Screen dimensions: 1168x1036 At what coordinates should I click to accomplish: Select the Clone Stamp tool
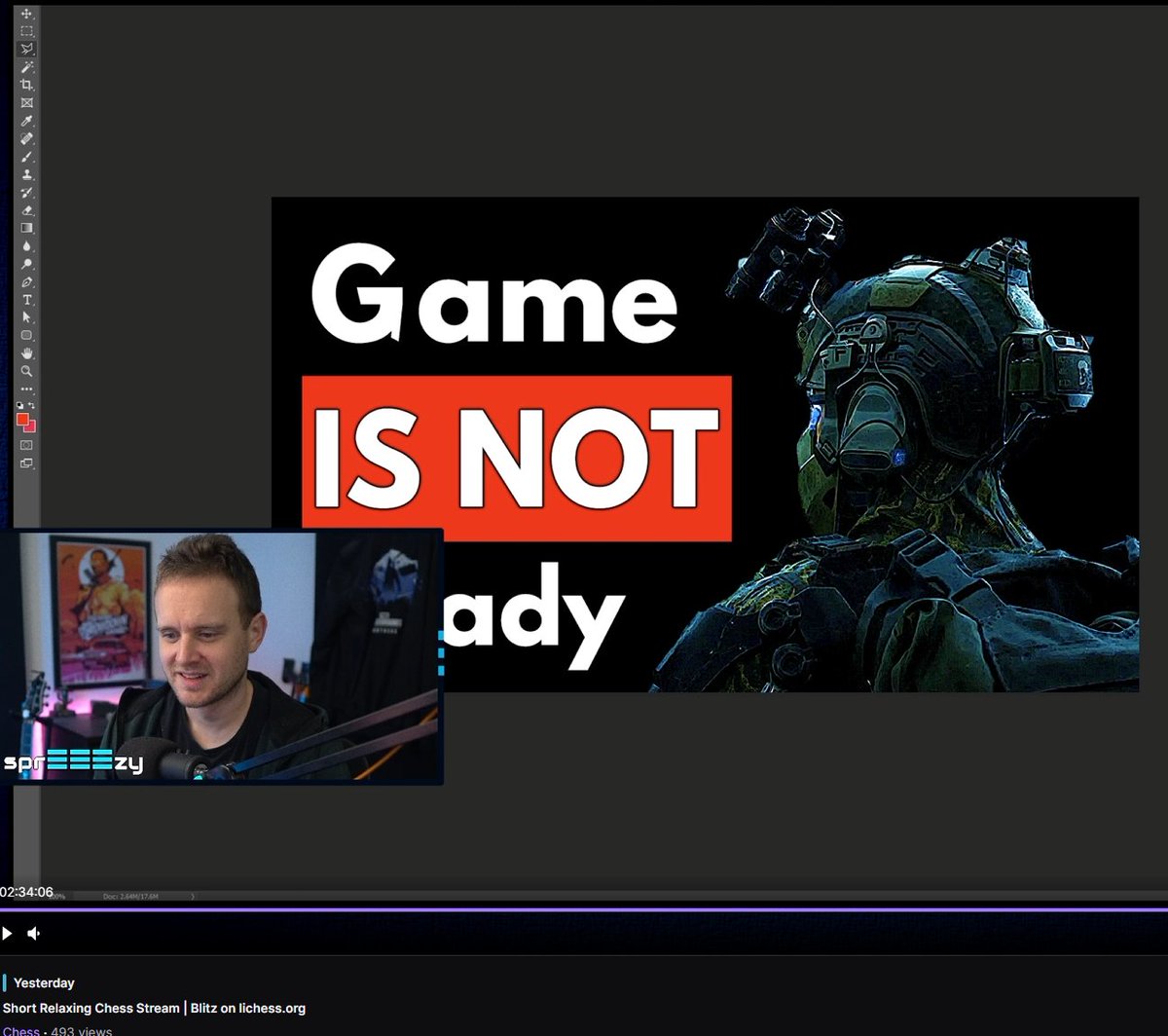27,174
